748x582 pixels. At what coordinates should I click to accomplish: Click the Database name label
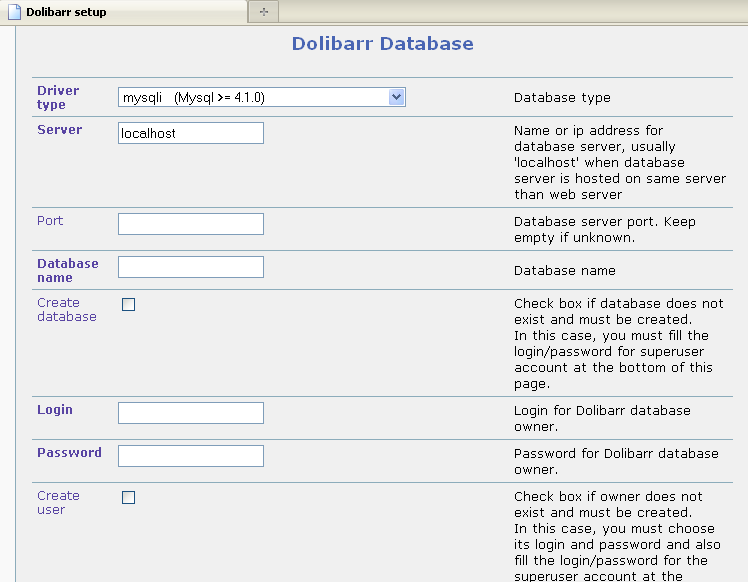coord(68,270)
